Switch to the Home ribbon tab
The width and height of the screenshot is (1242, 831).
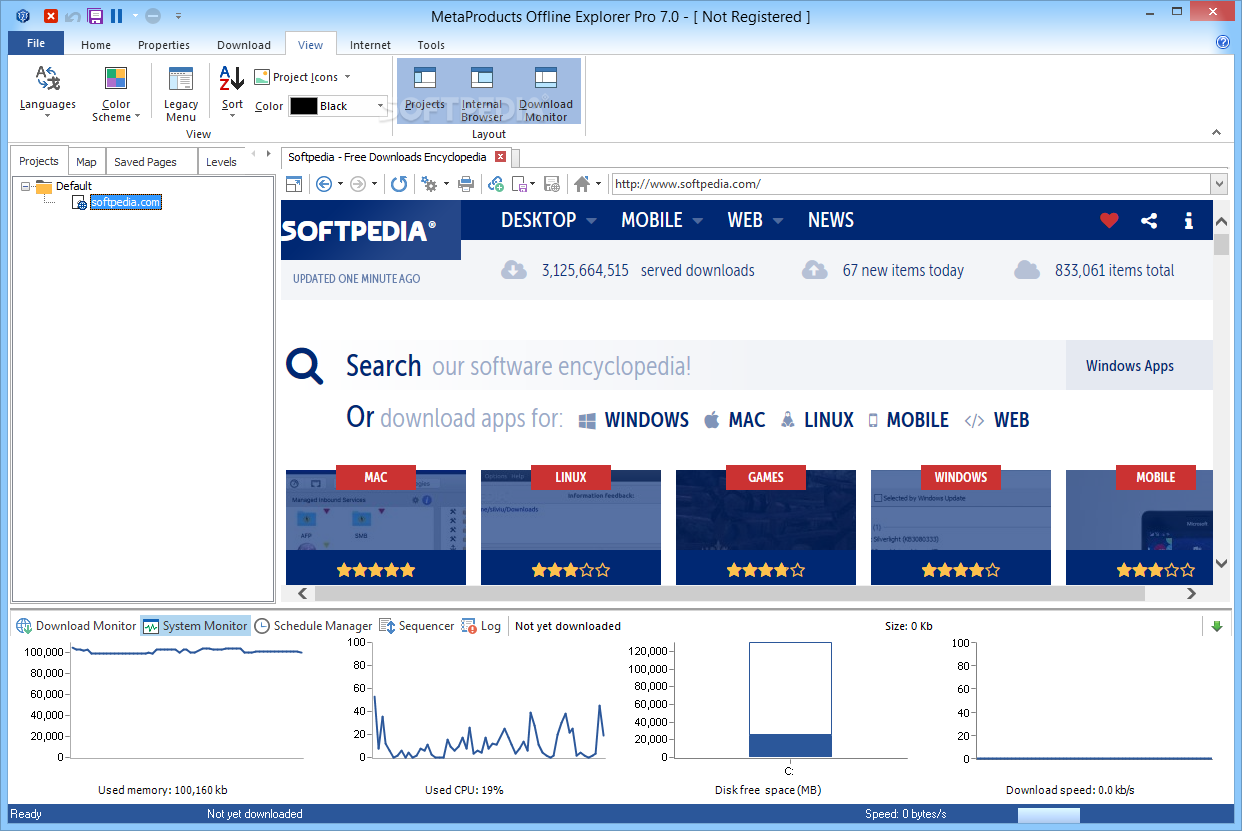pos(96,45)
